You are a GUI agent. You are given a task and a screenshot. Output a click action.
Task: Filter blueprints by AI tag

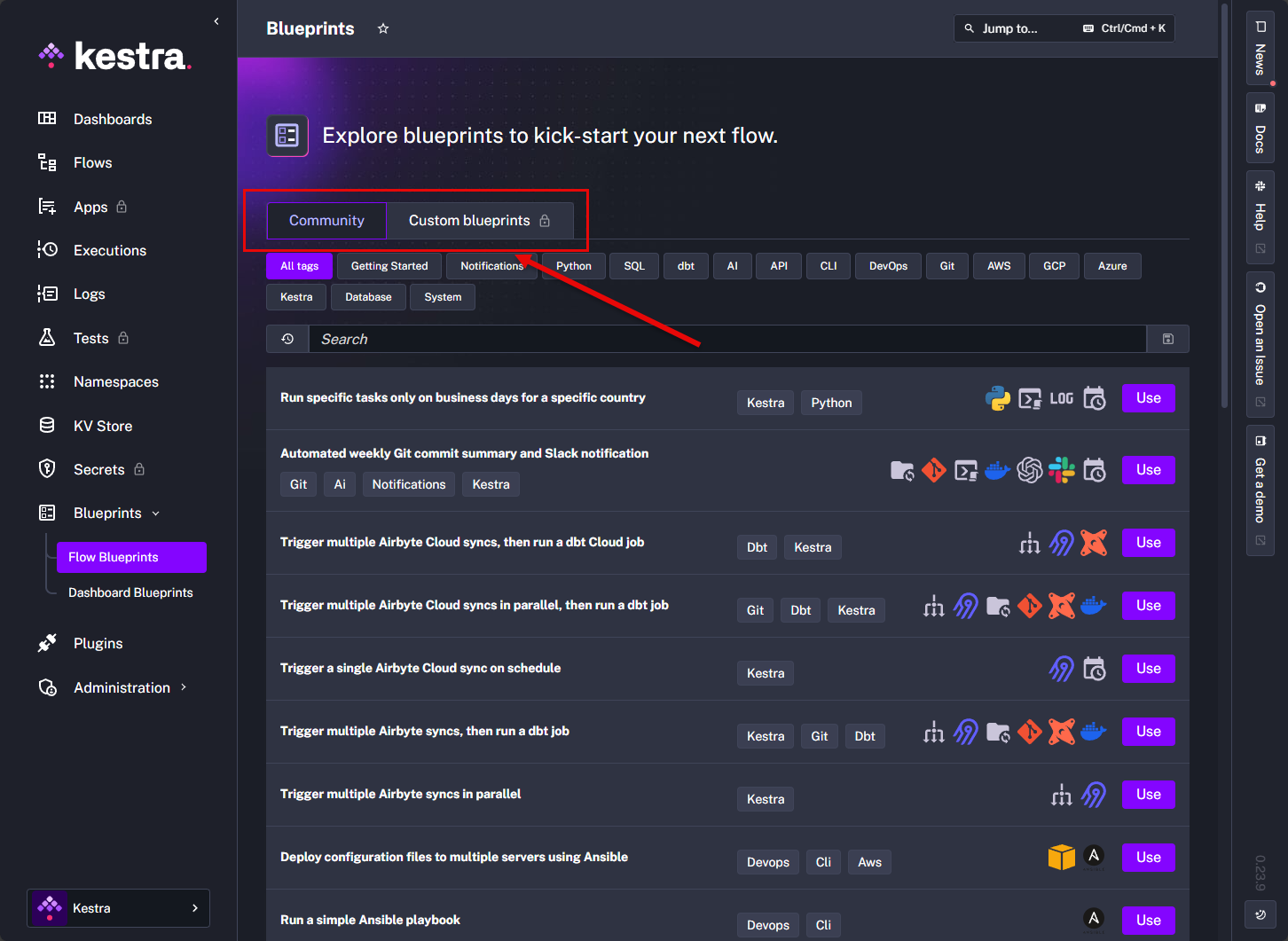tap(733, 266)
